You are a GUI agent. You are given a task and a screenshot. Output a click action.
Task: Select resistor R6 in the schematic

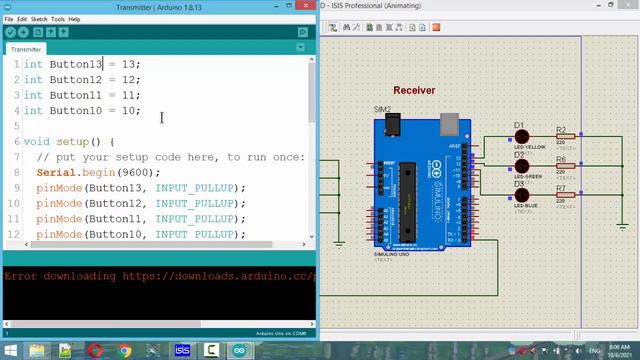pyautogui.click(x=566, y=166)
